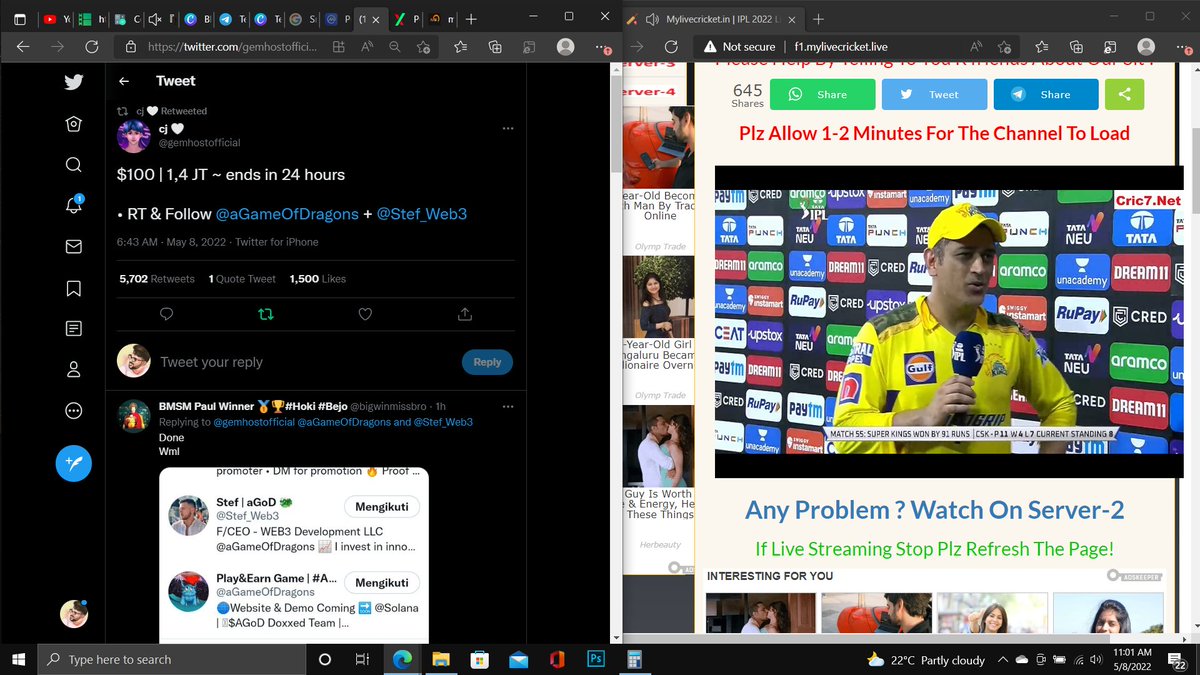1200x675 pixels.
Task: Go back using Tweet header arrow
Action: point(124,81)
